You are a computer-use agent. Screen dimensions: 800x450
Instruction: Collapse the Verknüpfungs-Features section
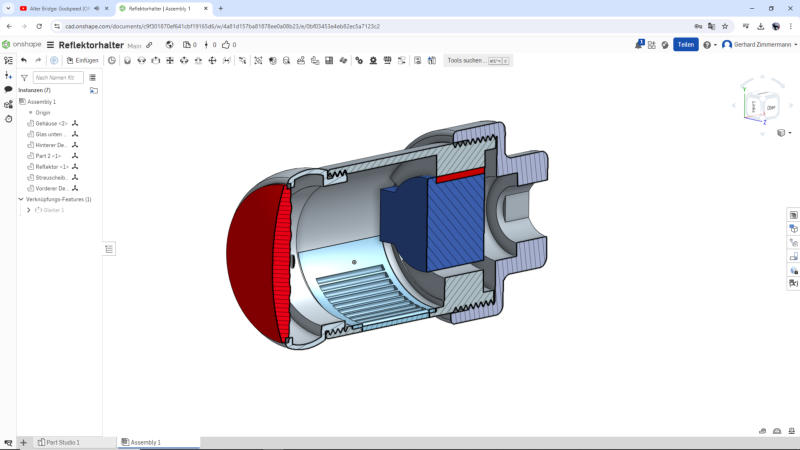22,199
